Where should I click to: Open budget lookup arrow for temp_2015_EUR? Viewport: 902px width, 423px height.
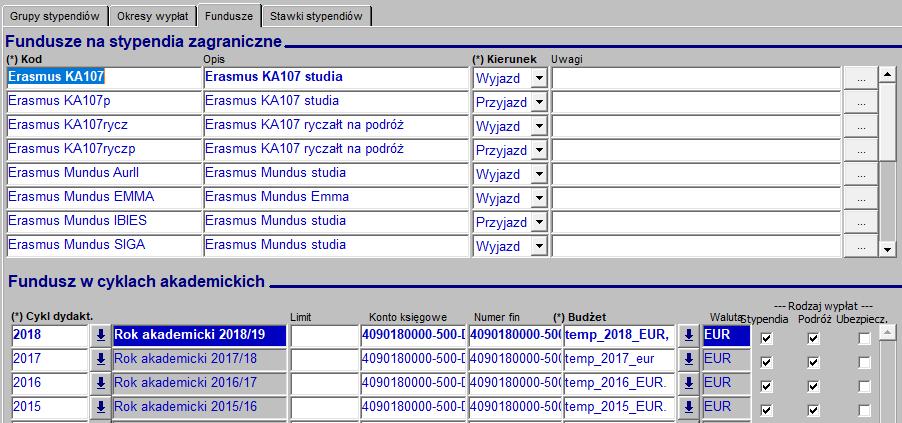(x=688, y=408)
